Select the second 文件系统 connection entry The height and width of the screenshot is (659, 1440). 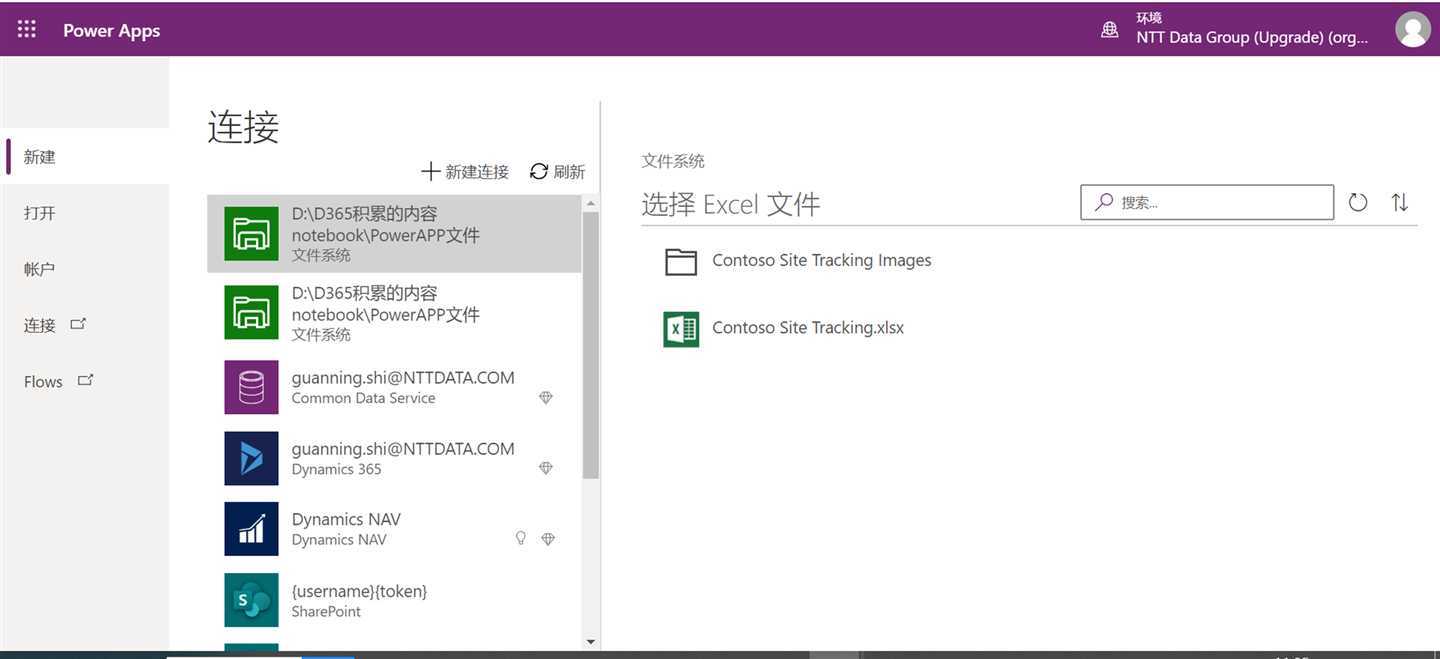pos(394,312)
